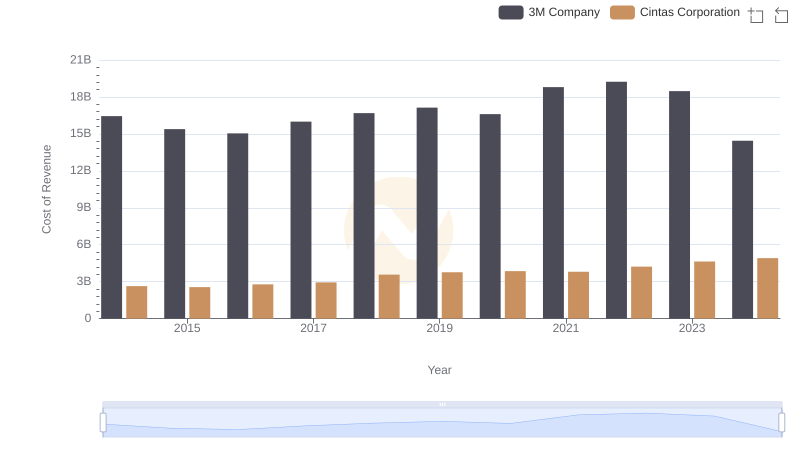Image resolution: width=800 pixels, height=461 pixels.
Task: Click the Cintas Corporation bar for 2015
Action: tap(199, 303)
